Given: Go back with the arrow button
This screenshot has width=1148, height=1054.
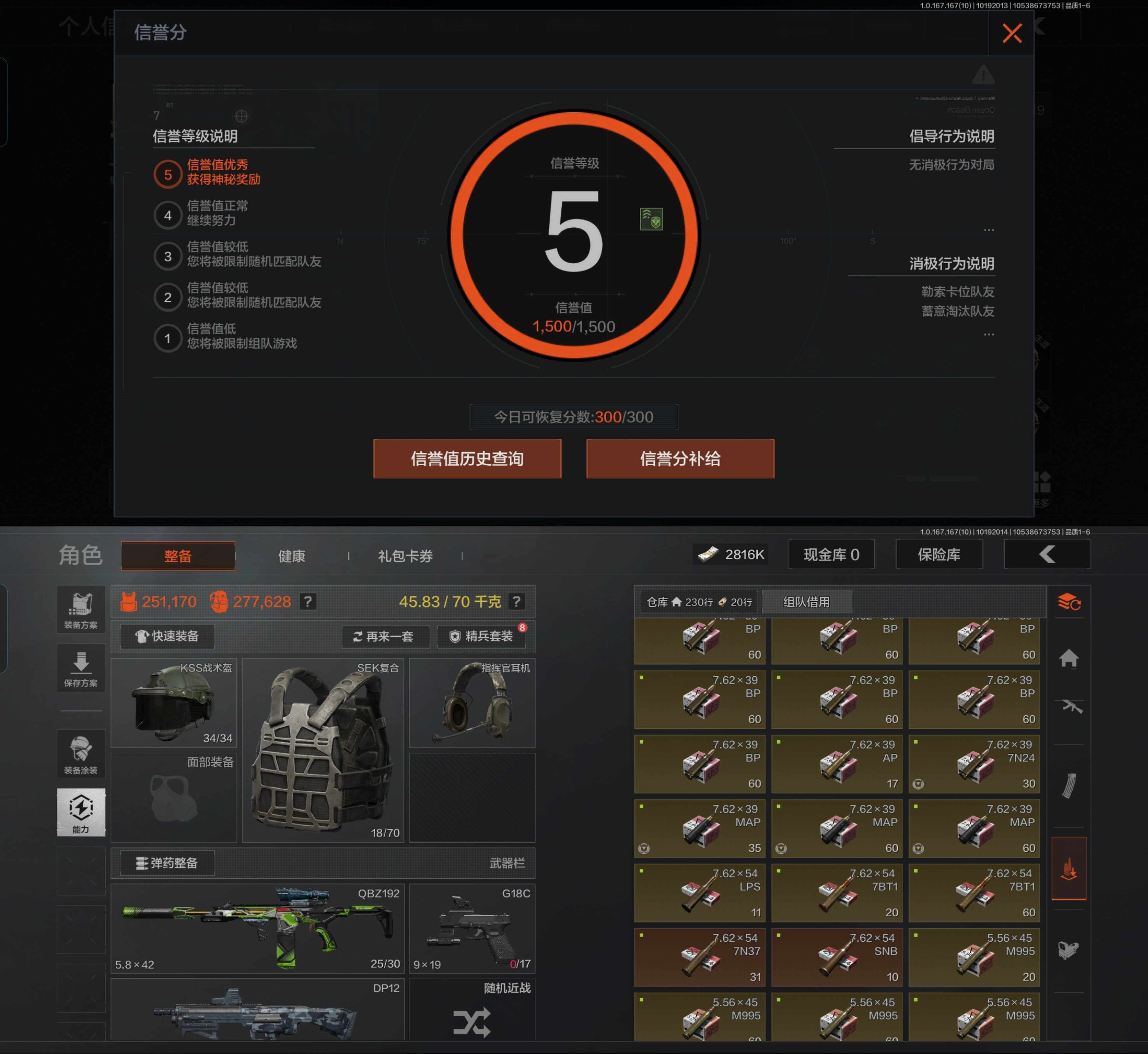Looking at the screenshot, I should tap(1047, 554).
